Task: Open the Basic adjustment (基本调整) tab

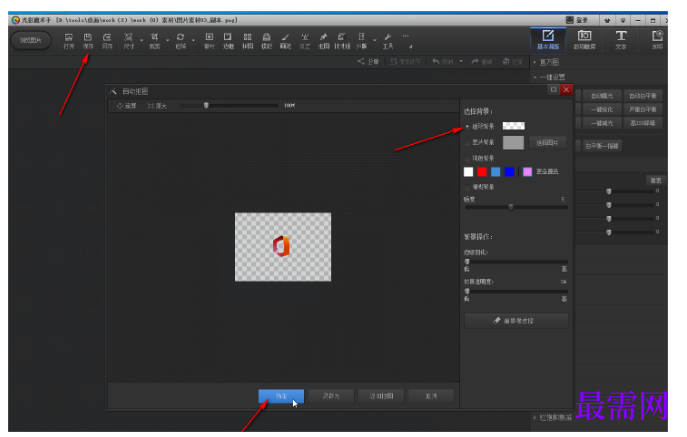Action: pos(548,39)
